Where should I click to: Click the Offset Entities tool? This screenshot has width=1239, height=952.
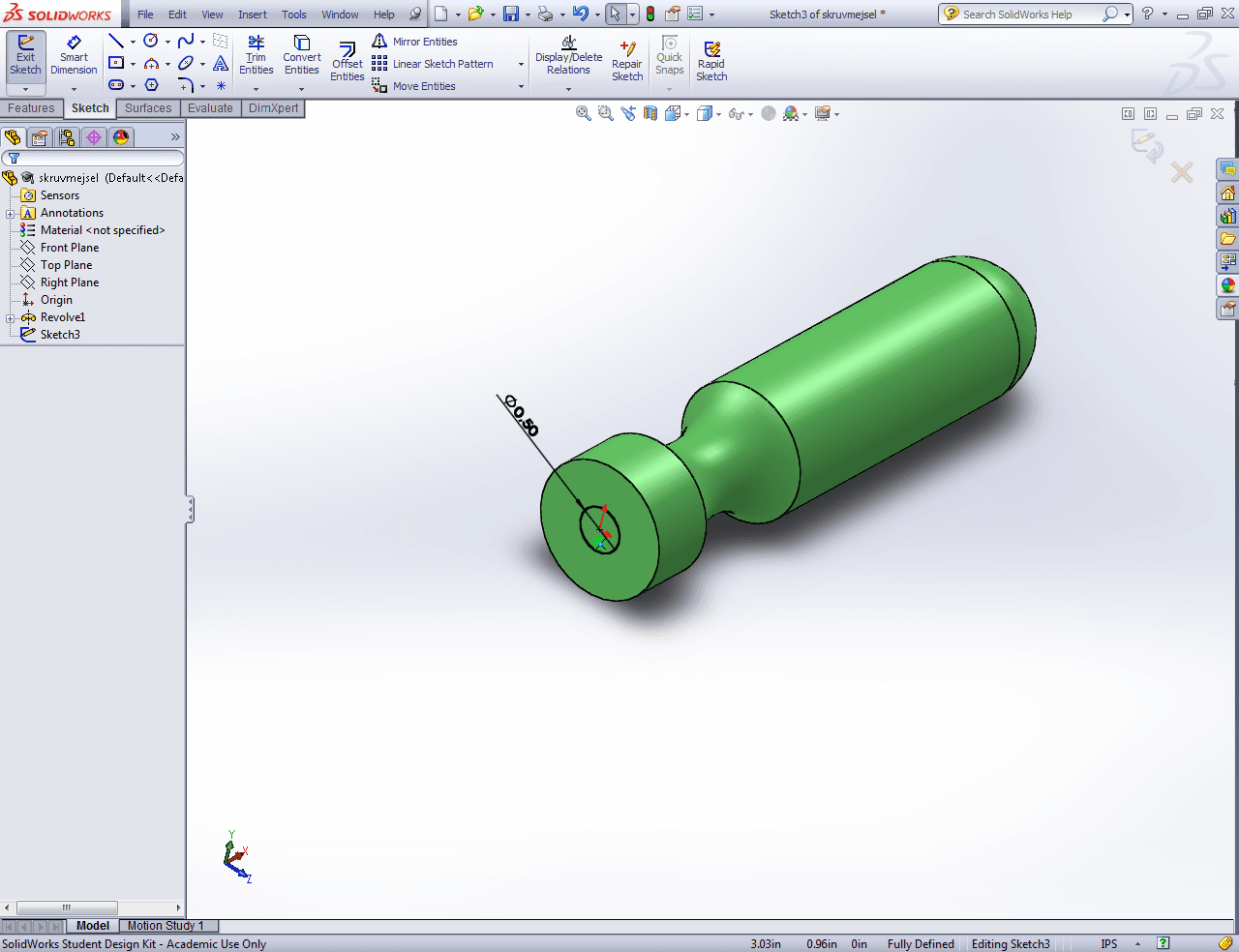[348, 61]
